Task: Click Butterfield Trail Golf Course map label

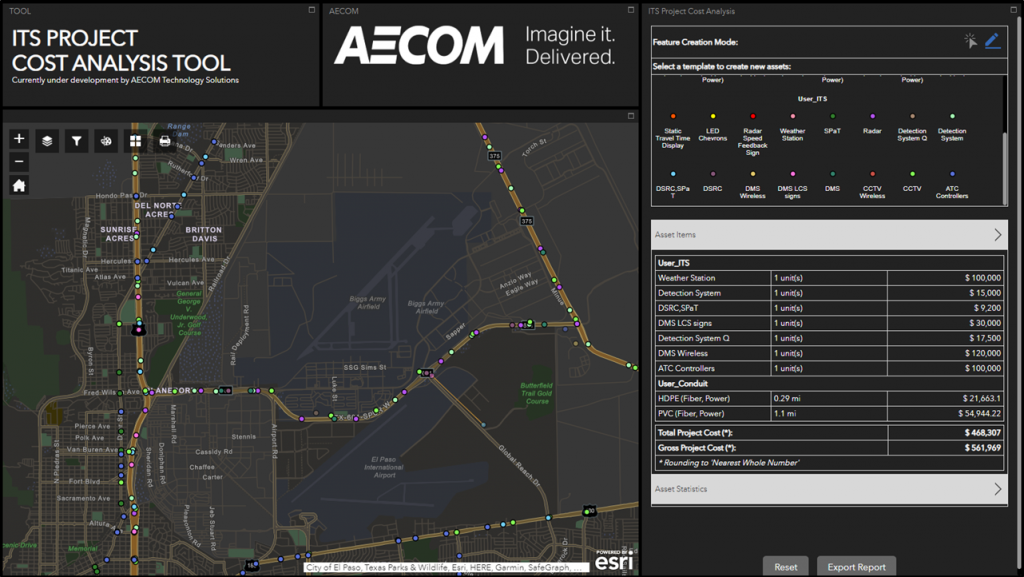Action: [x=537, y=393]
